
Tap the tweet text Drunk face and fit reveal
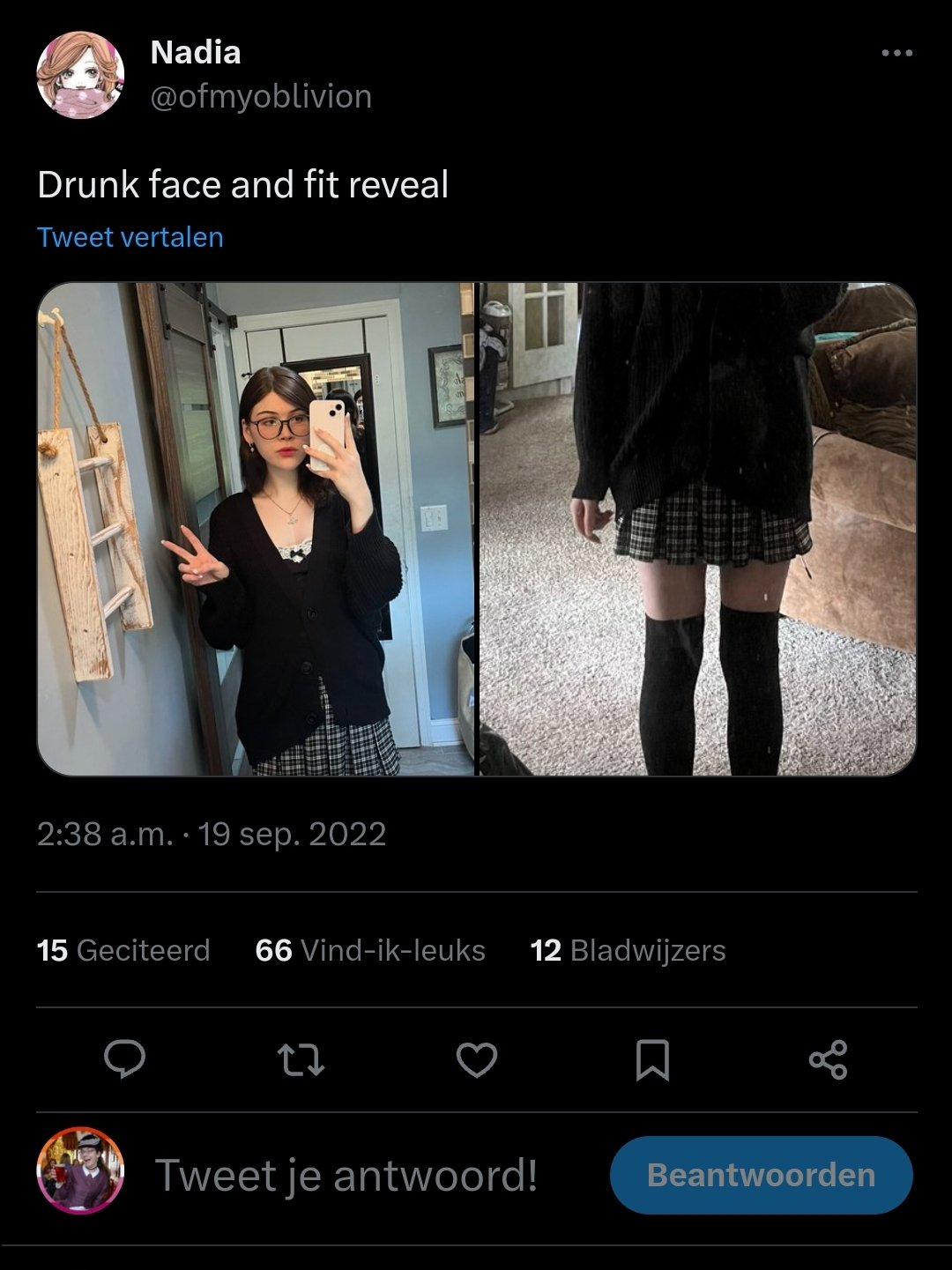pos(243,185)
